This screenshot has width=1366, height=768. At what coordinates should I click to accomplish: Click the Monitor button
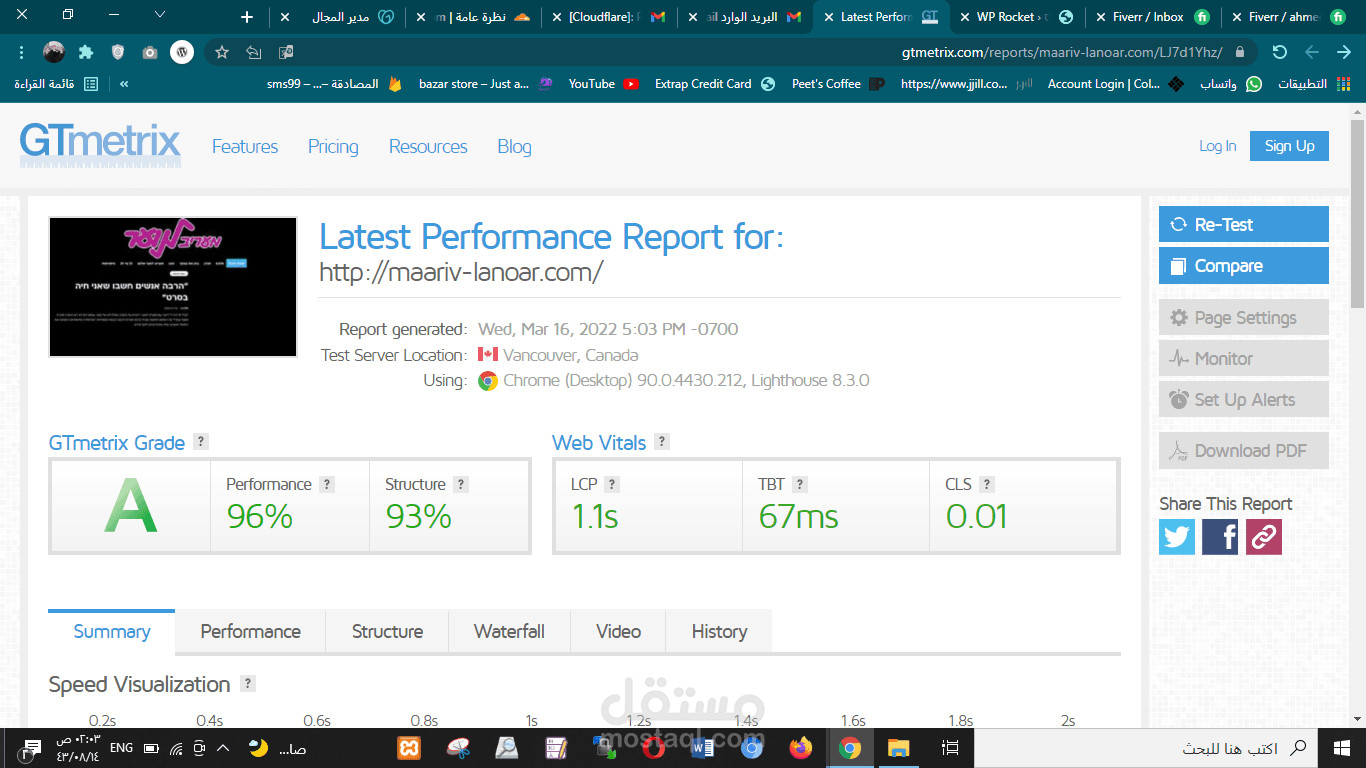[x=1243, y=359]
